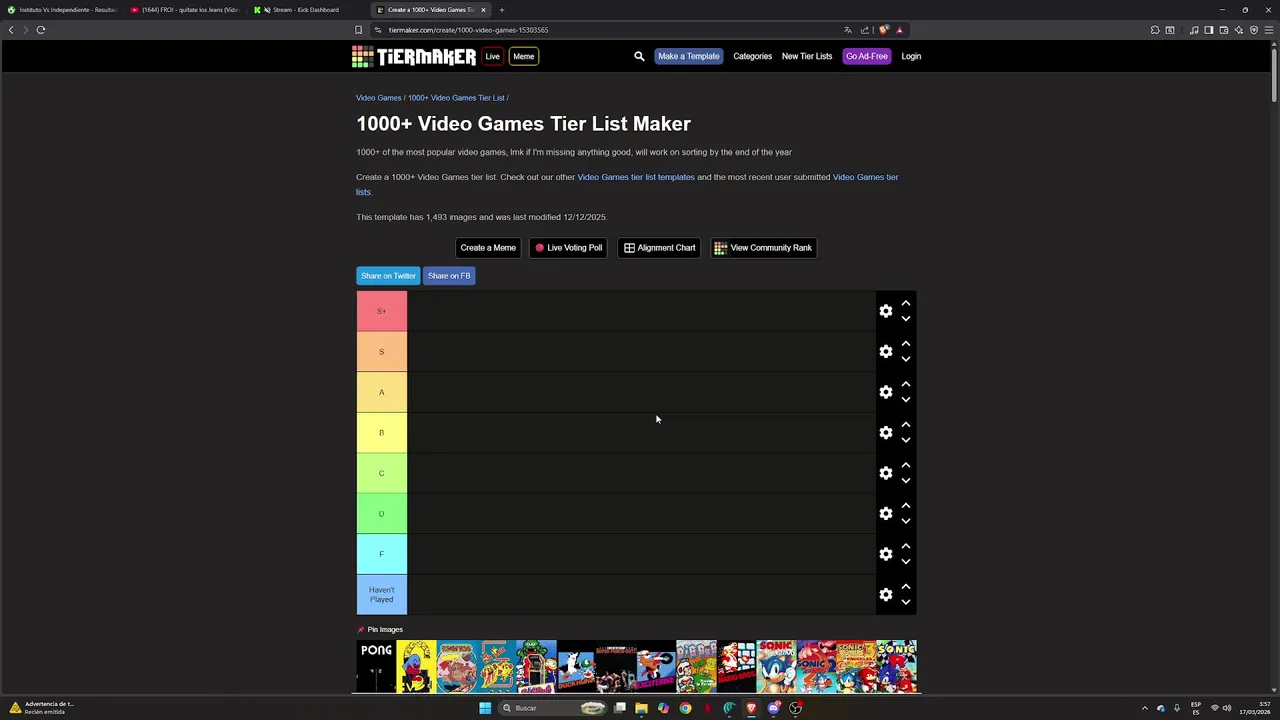
Task: Open the site search magnifier
Action: [639, 56]
